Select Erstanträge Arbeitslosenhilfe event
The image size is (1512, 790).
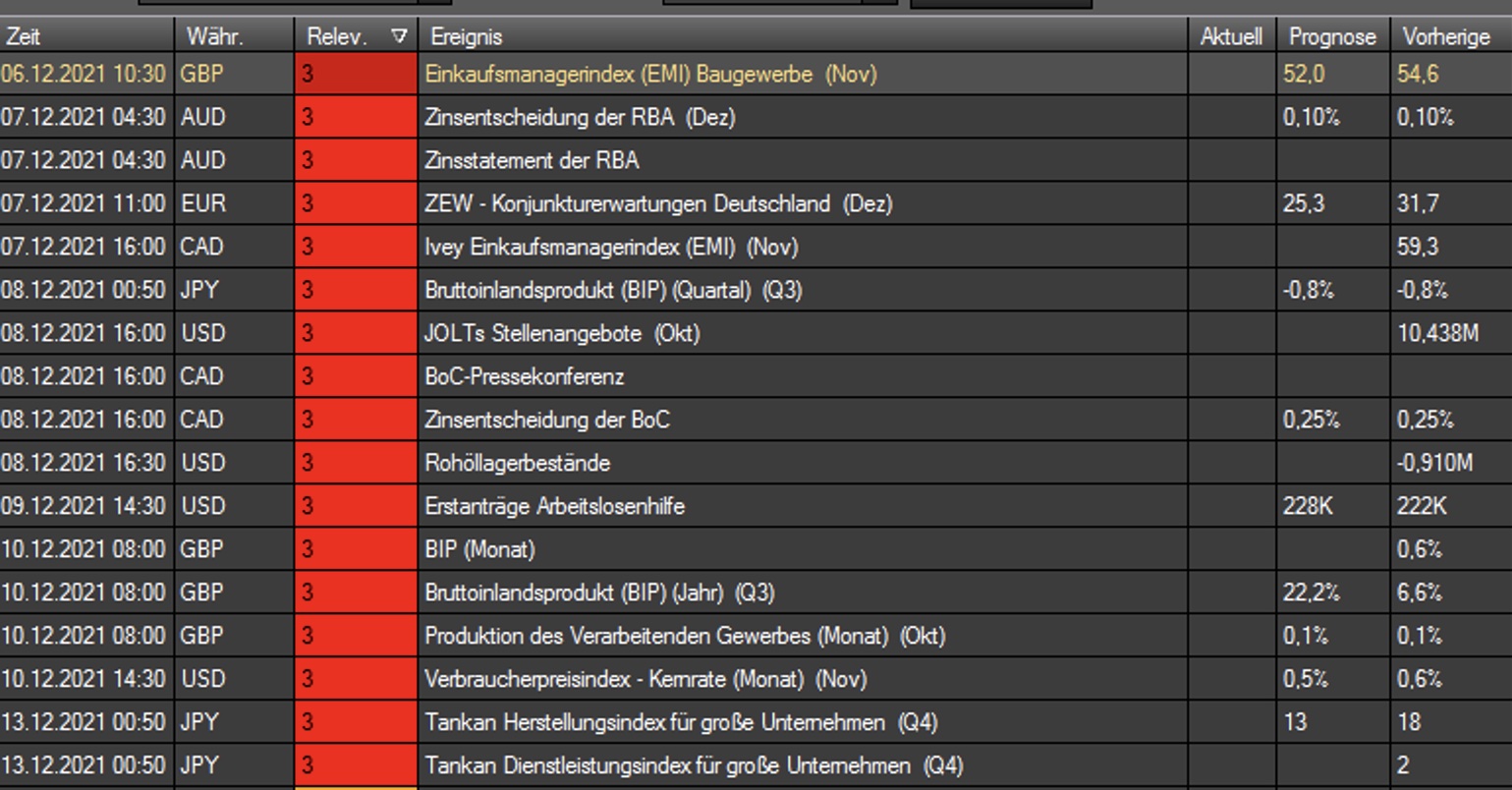(554, 507)
